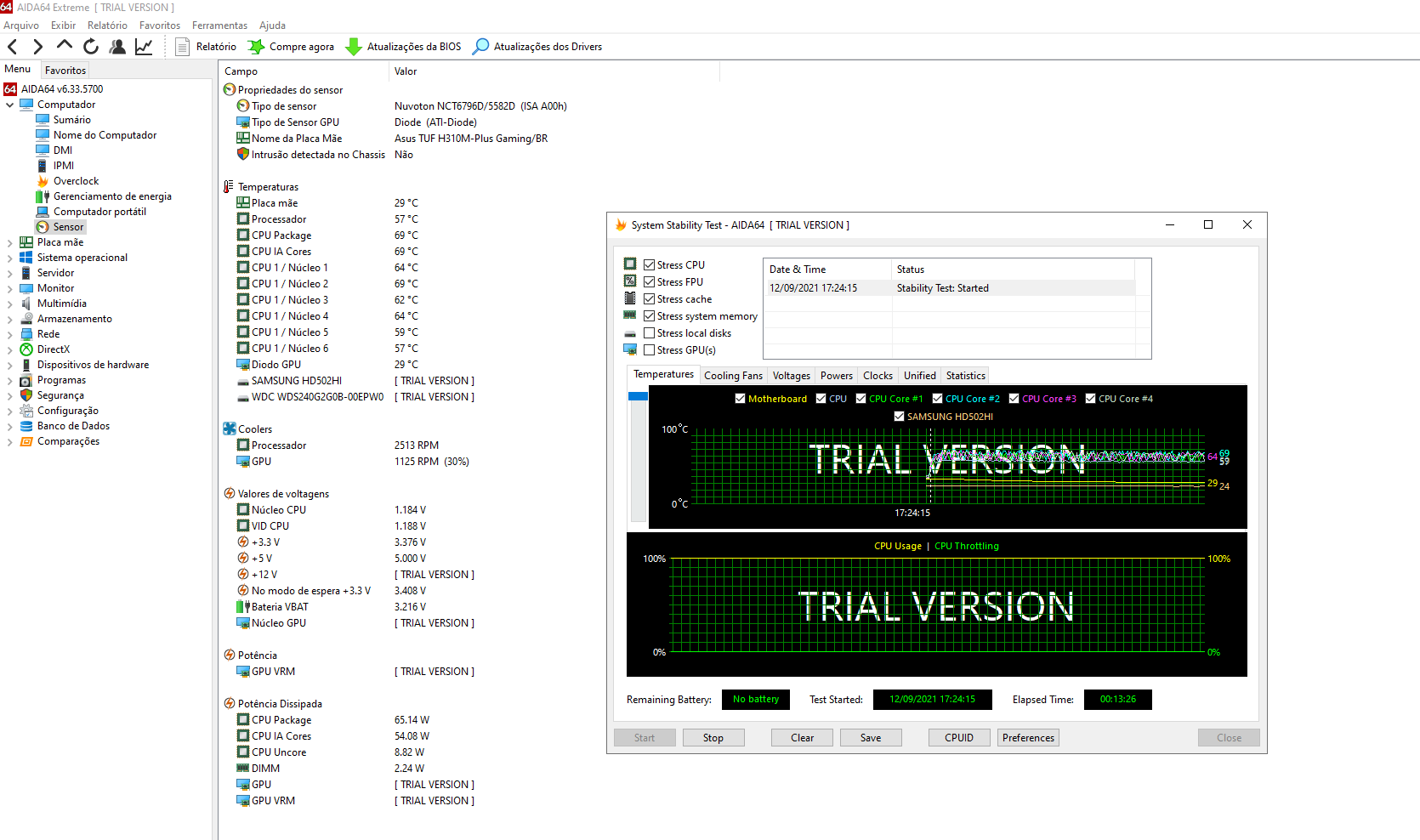1420x840 pixels.
Task: Expand Dispositivos de hardware node
Action: click(x=10, y=366)
